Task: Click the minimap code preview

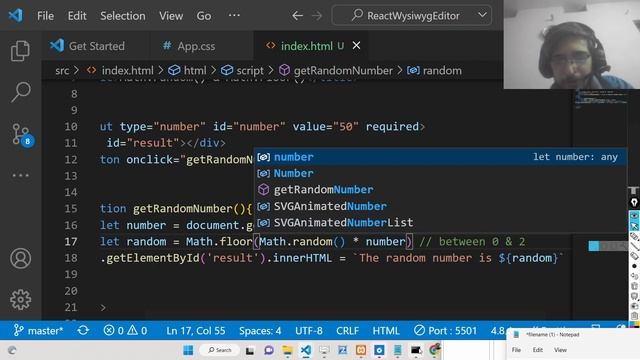Action: (x=601, y=99)
